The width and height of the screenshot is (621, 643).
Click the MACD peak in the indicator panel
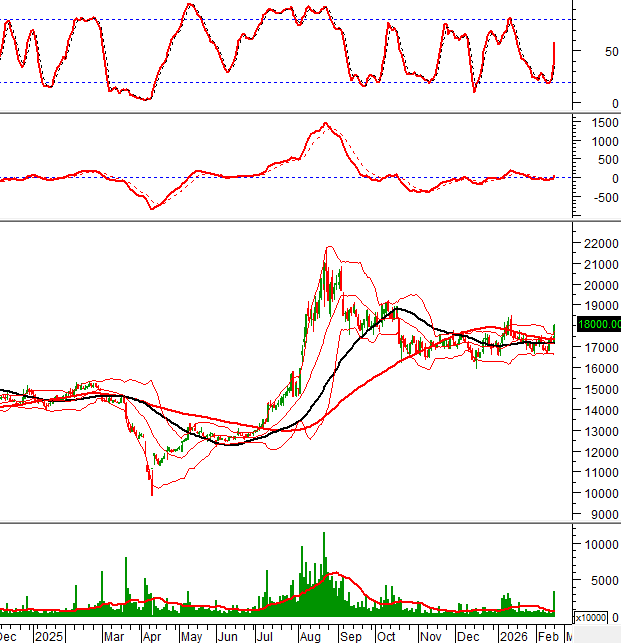(325, 124)
